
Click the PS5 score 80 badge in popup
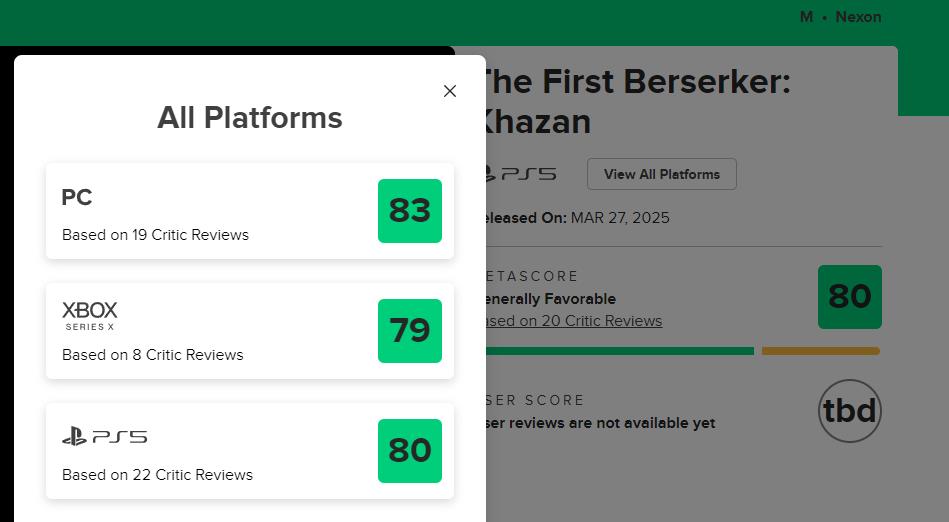tap(410, 451)
